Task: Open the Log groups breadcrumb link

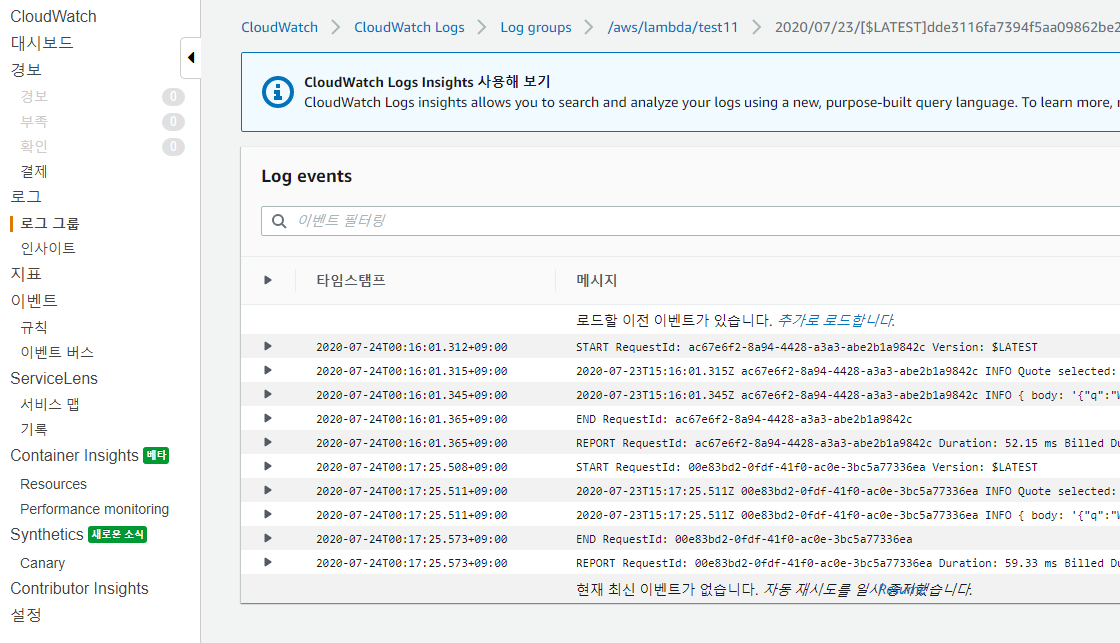Action: [x=536, y=27]
